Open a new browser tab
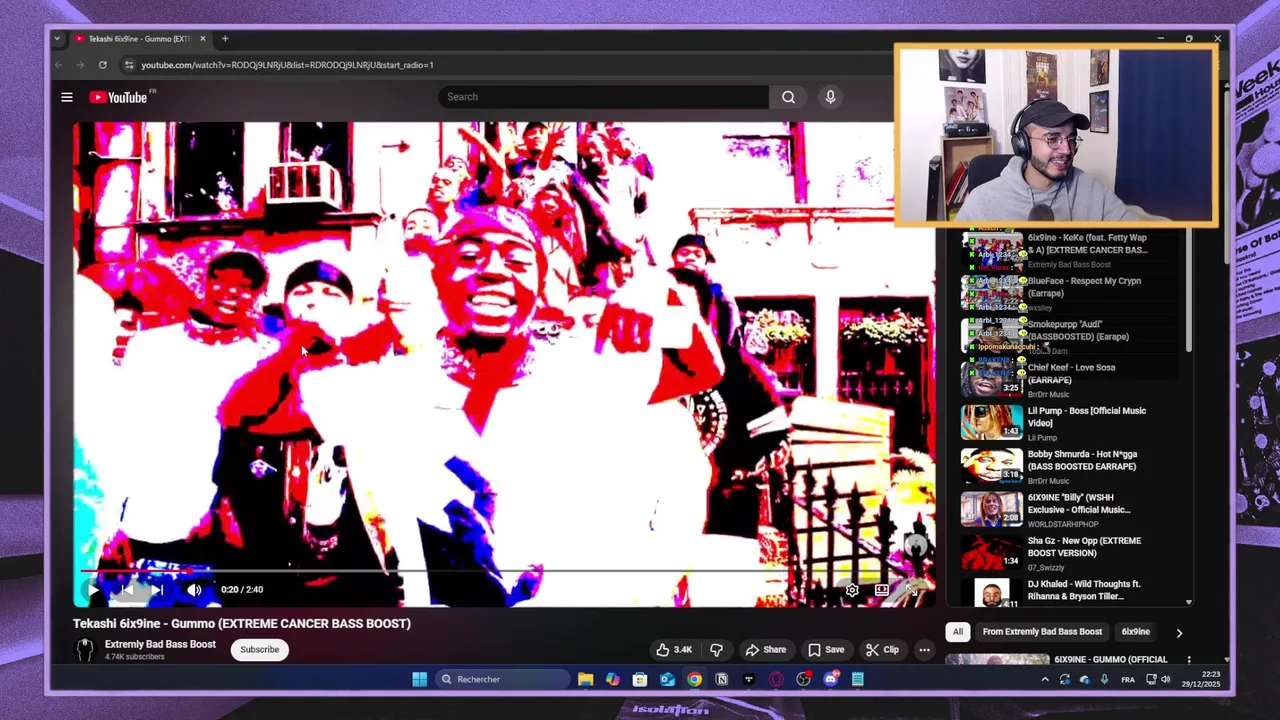This screenshot has height=720, width=1280. pos(225,39)
